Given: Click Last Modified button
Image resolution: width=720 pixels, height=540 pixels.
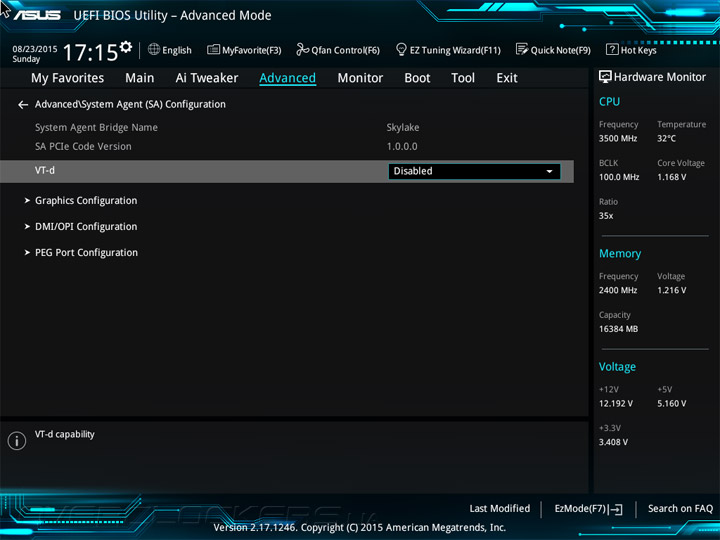Looking at the screenshot, I should [500, 509].
